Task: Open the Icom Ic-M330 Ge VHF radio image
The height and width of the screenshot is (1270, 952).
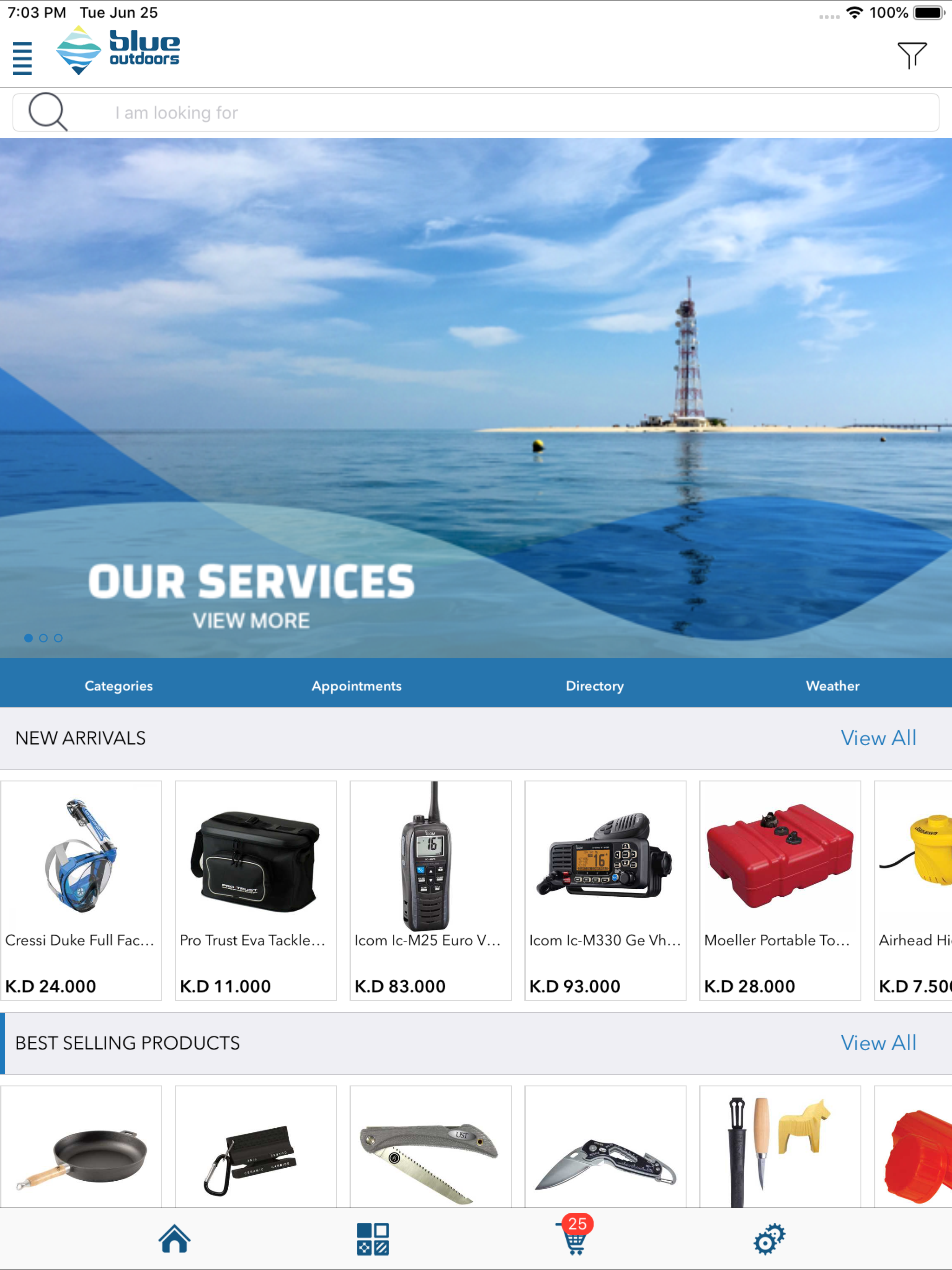Action: pyautogui.click(x=605, y=855)
